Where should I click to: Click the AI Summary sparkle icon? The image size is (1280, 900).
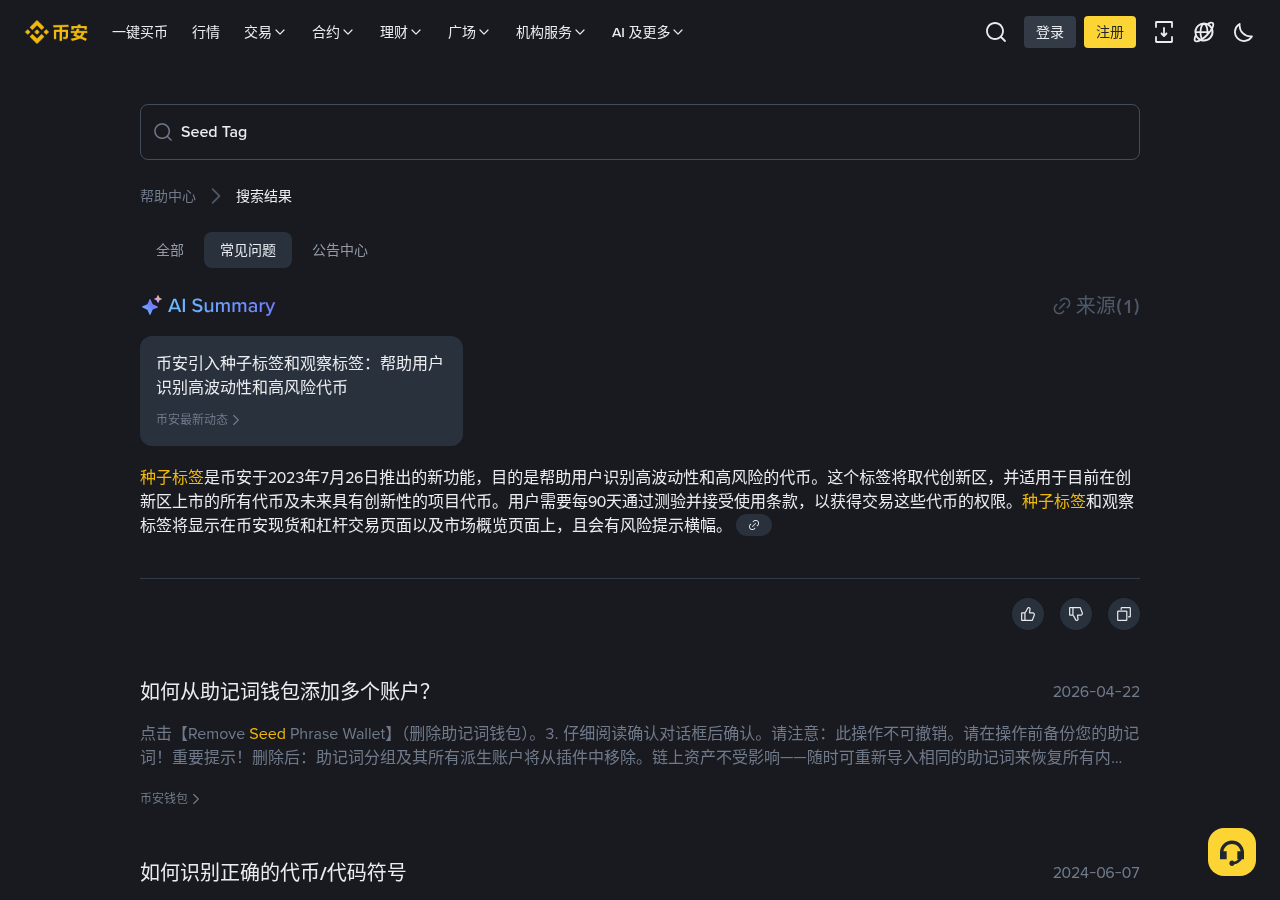151,306
